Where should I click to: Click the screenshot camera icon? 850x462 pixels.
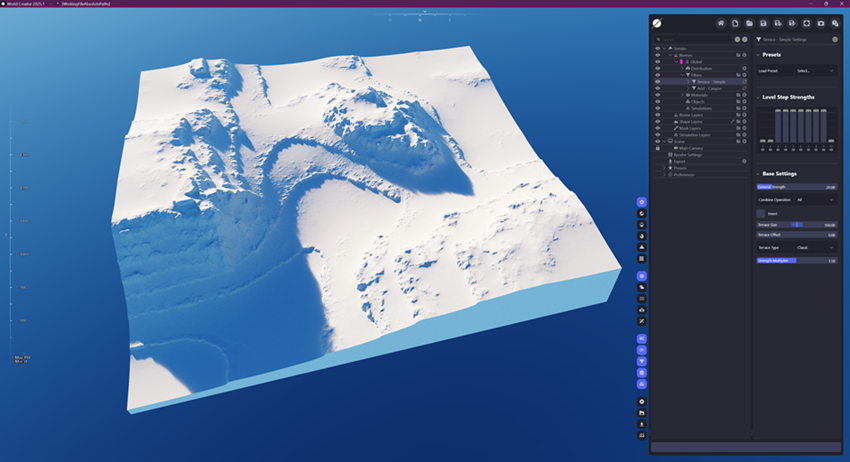(x=821, y=23)
